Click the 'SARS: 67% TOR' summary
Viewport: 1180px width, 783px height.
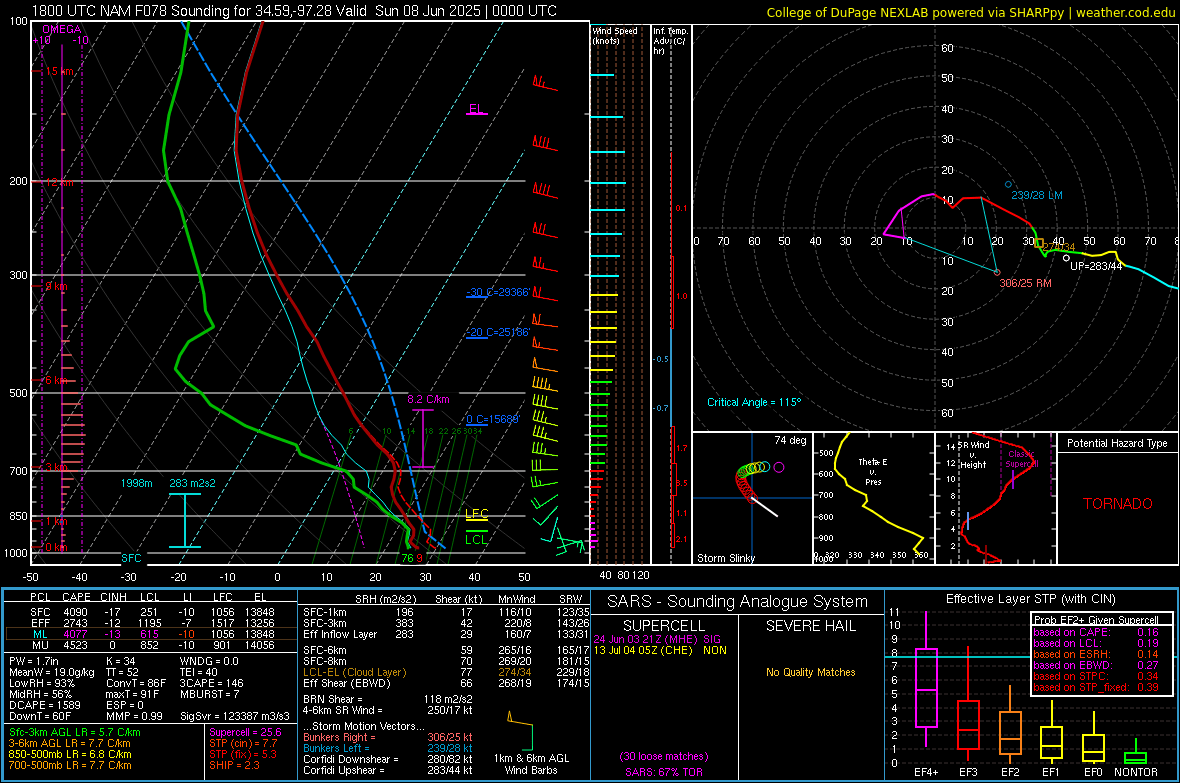pos(664,772)
